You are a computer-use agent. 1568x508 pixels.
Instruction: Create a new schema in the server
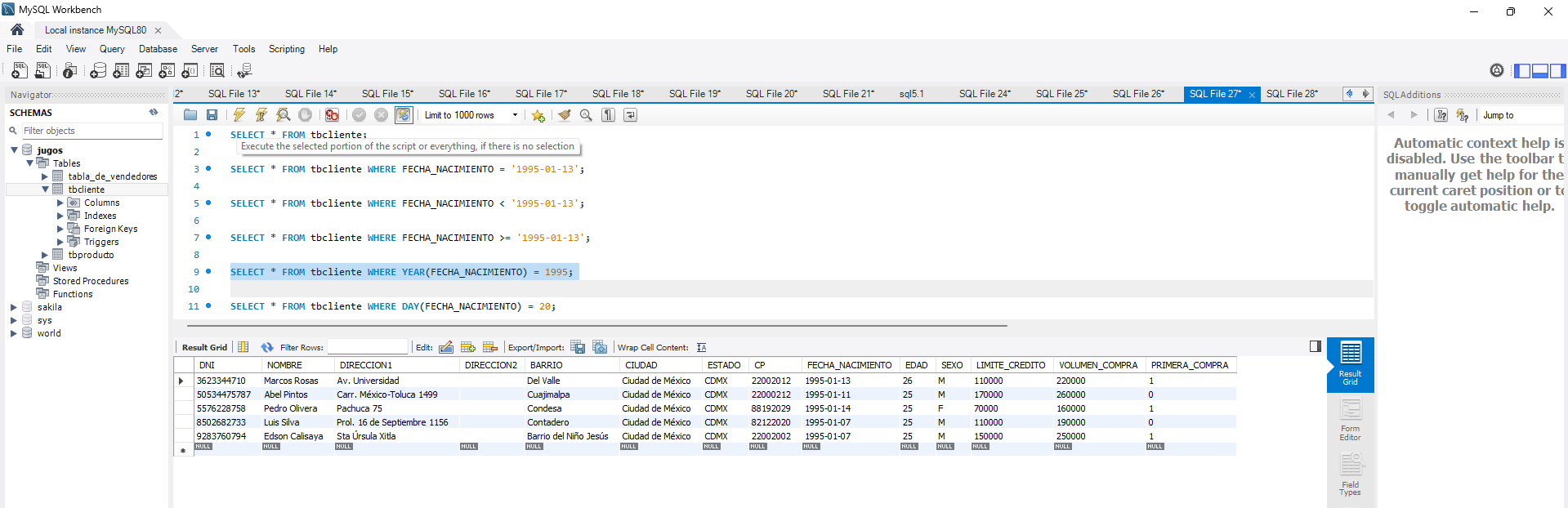[98, 71]
